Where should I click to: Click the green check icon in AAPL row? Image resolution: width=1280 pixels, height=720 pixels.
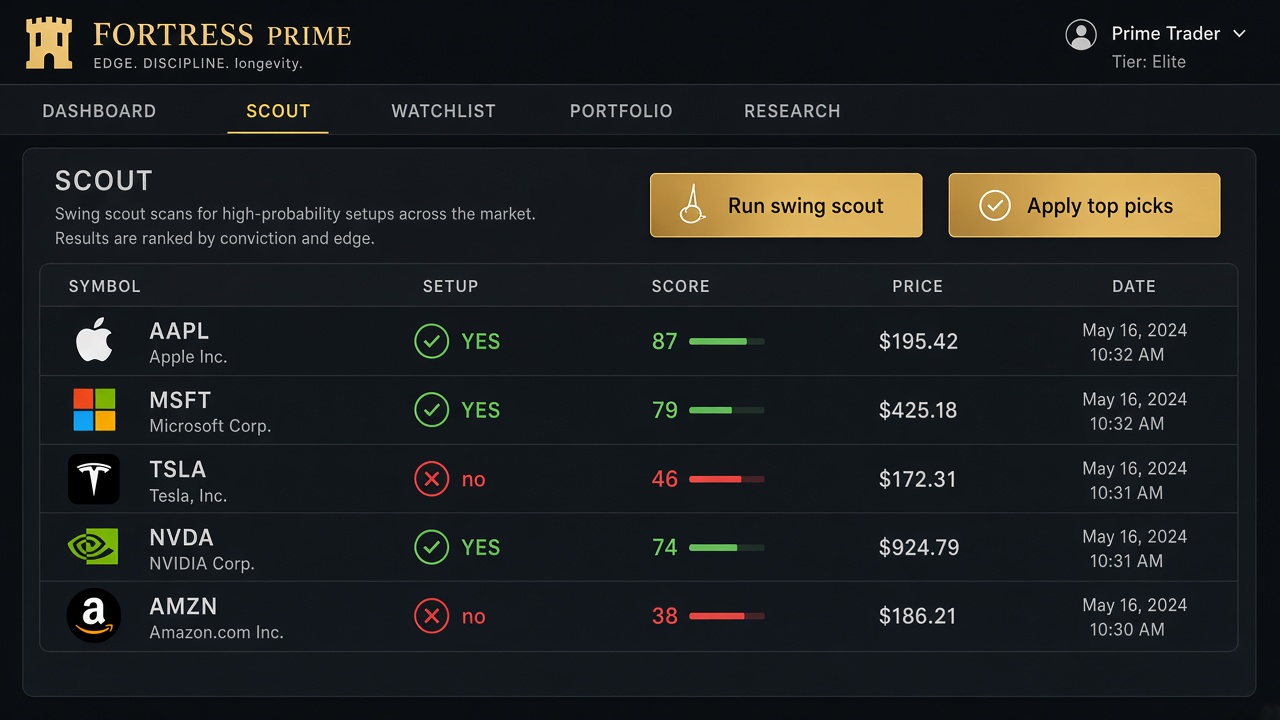pos(431,341)
